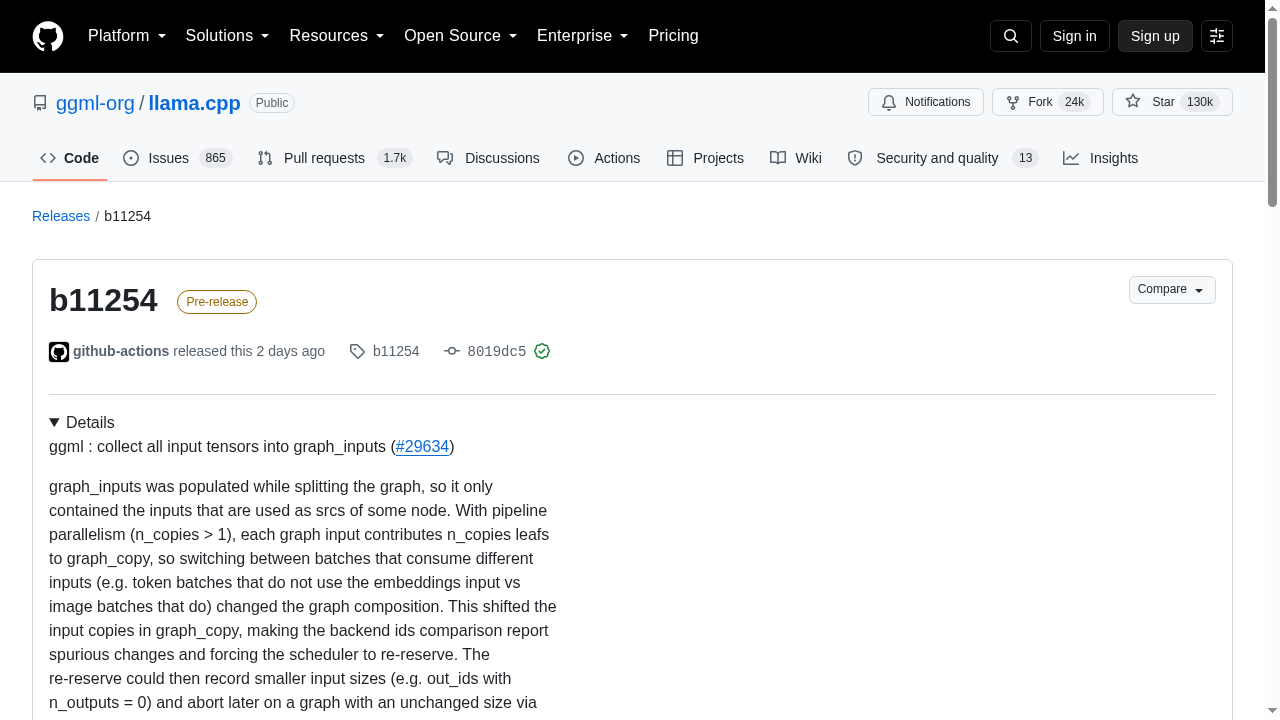Open the Actions tab
The height and width of the screenshot is (720, 1280).
click(604, 158)
